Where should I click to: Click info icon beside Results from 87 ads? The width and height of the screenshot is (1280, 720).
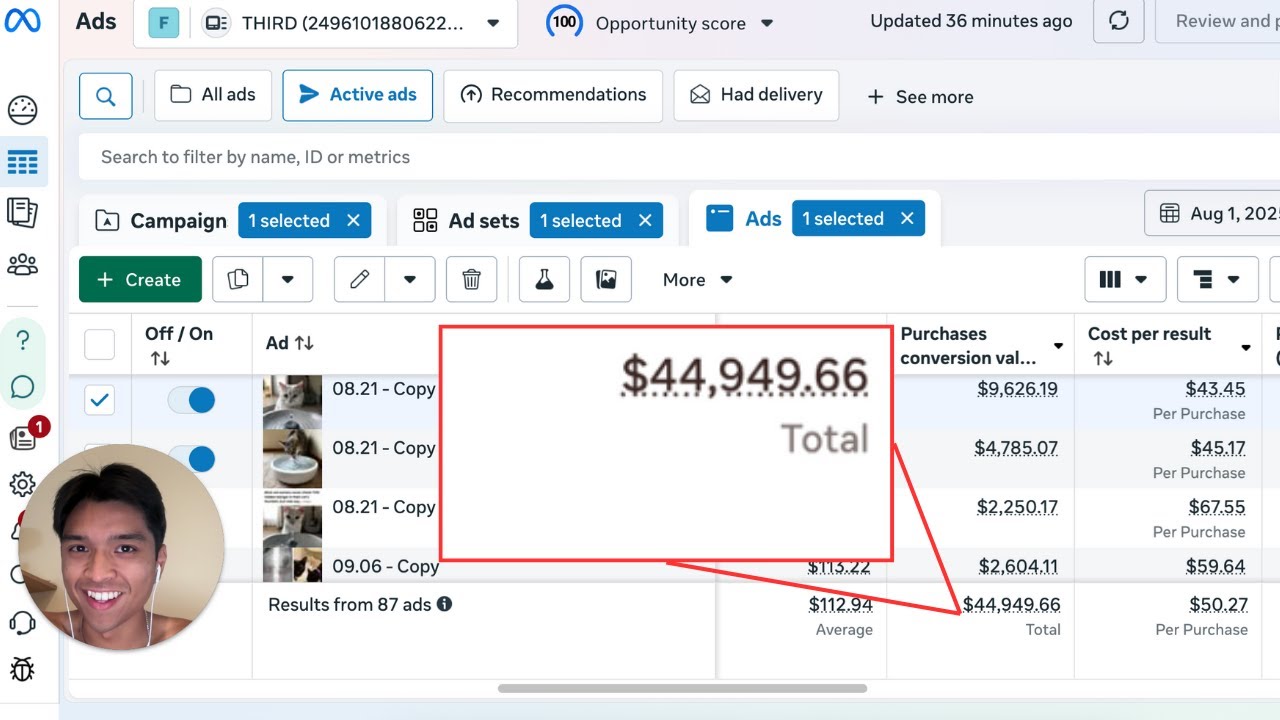click(444, 604)
